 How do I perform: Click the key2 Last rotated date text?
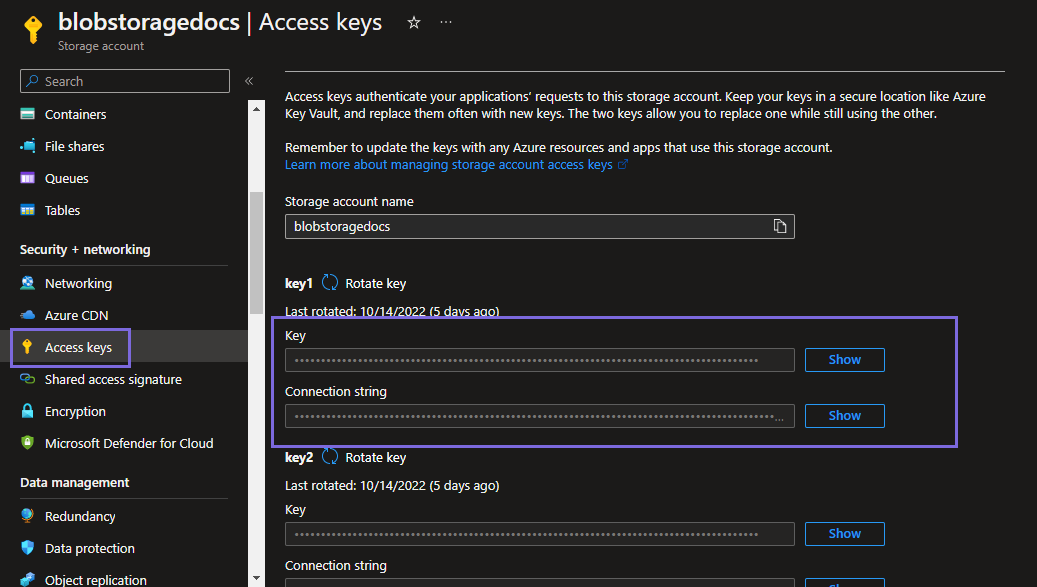(392, 486)
